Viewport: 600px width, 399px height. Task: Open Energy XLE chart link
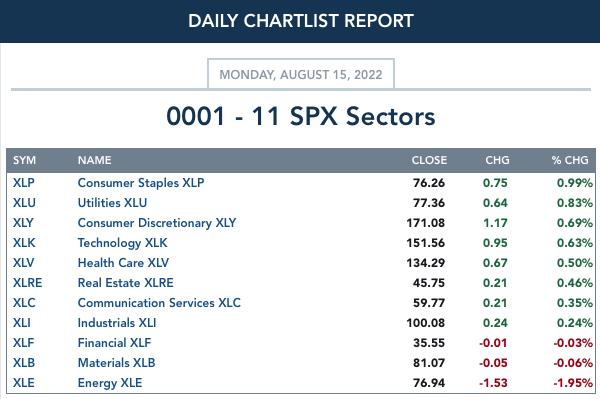[x=110, y=383]
